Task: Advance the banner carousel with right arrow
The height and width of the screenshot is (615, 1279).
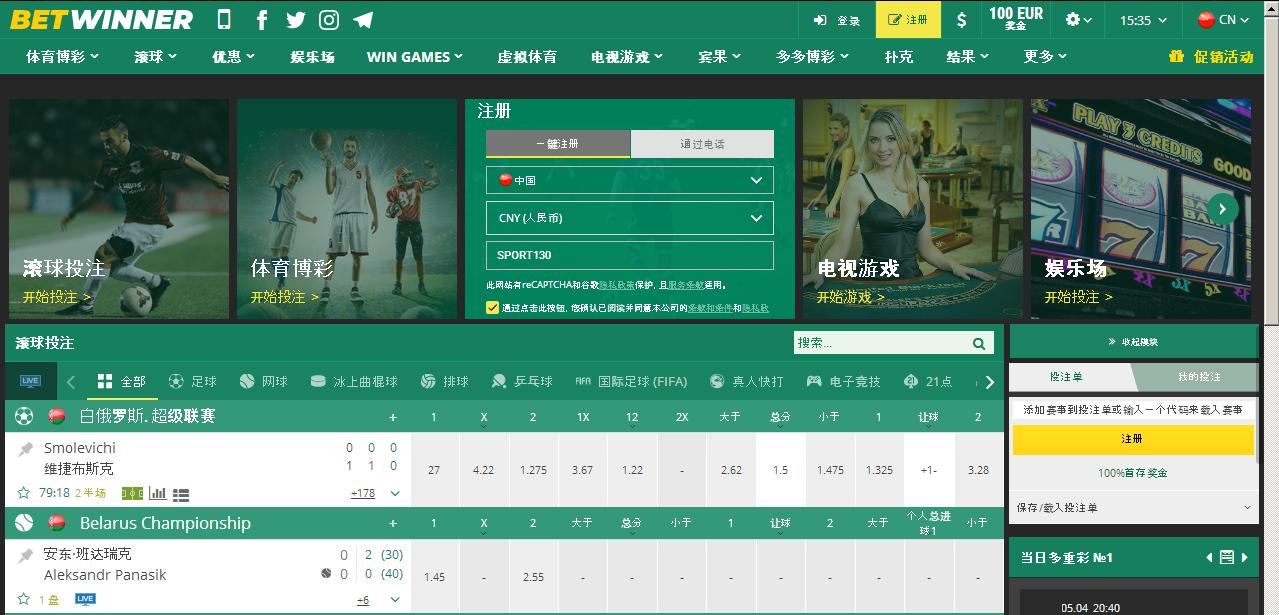Action: 1222,208
